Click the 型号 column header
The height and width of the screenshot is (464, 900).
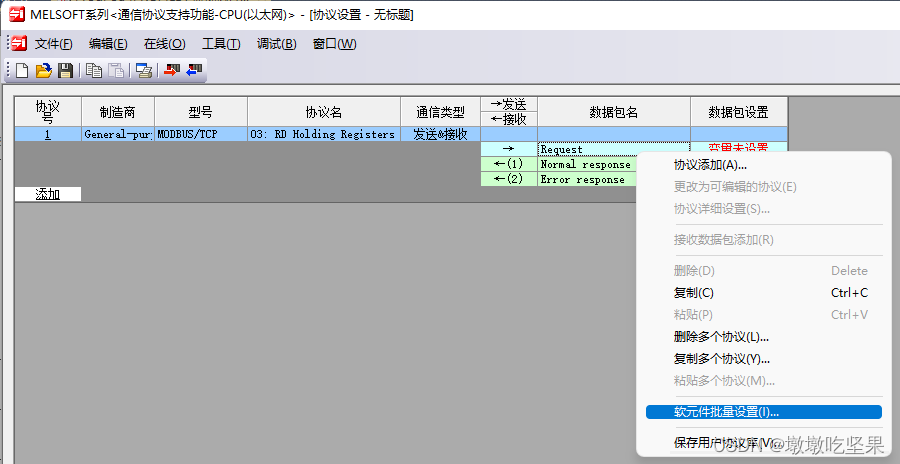tap(201, 111)
